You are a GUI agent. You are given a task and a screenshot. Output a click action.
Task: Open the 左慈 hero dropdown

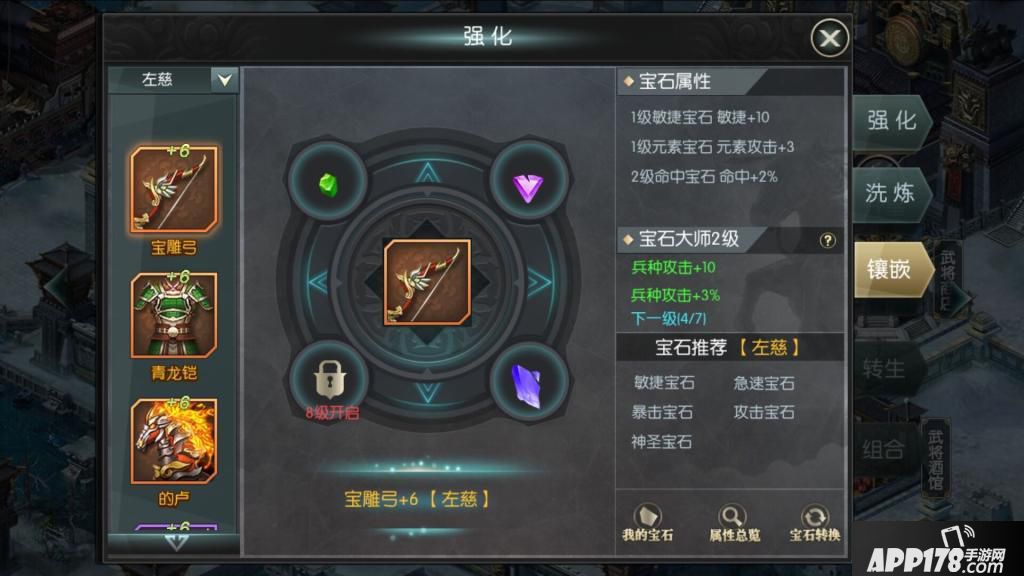point(173,80)
